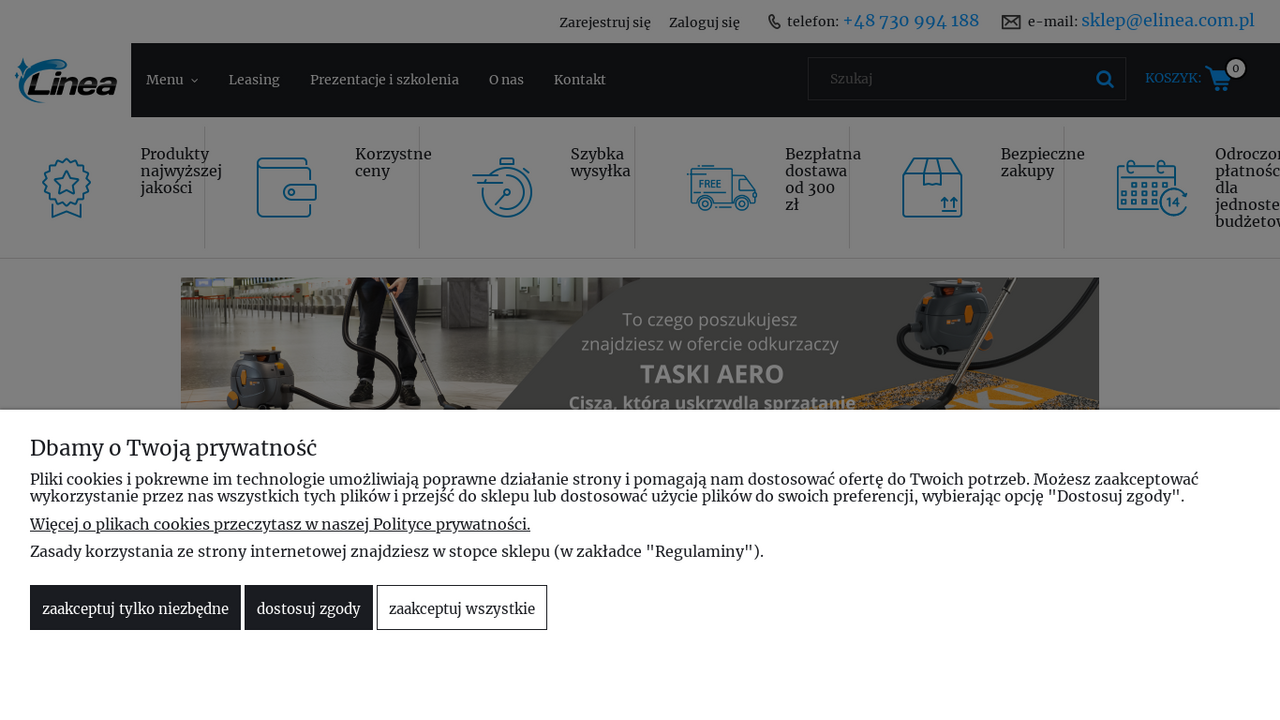Click the phone number +48 730 994 188
The width and height of the screenshot is (1280, 720).
tap(911, 21)
